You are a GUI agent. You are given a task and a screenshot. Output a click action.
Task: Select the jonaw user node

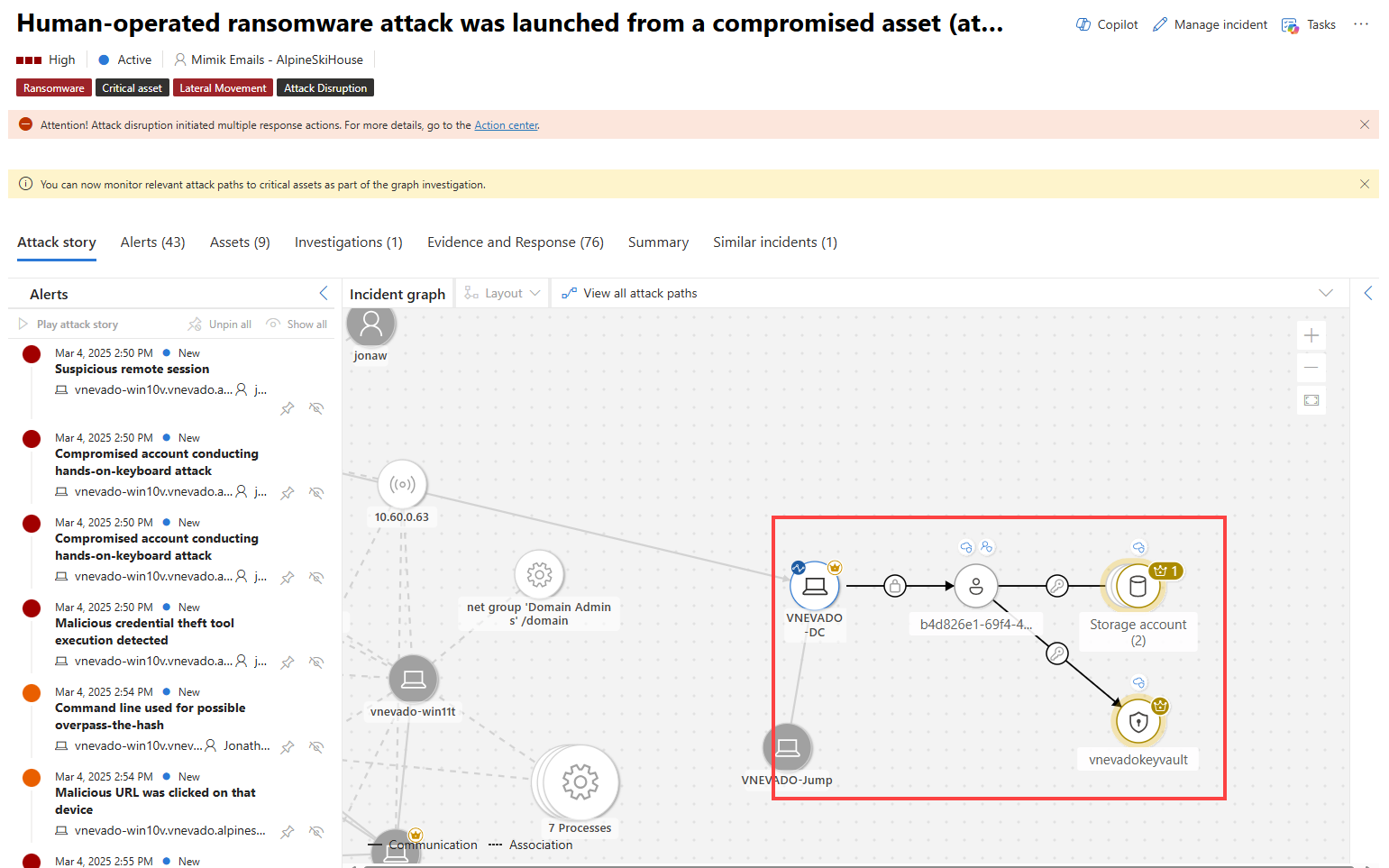click(x=370, y=325)
